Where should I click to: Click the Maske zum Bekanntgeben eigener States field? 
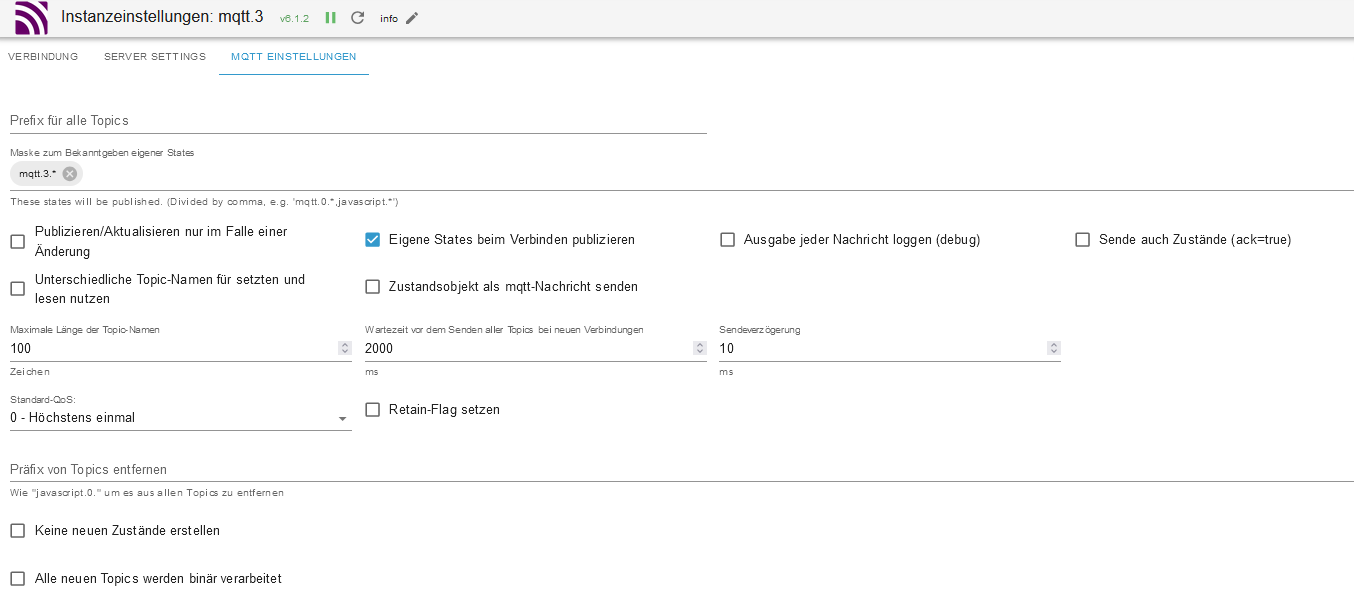pos(682,174)
